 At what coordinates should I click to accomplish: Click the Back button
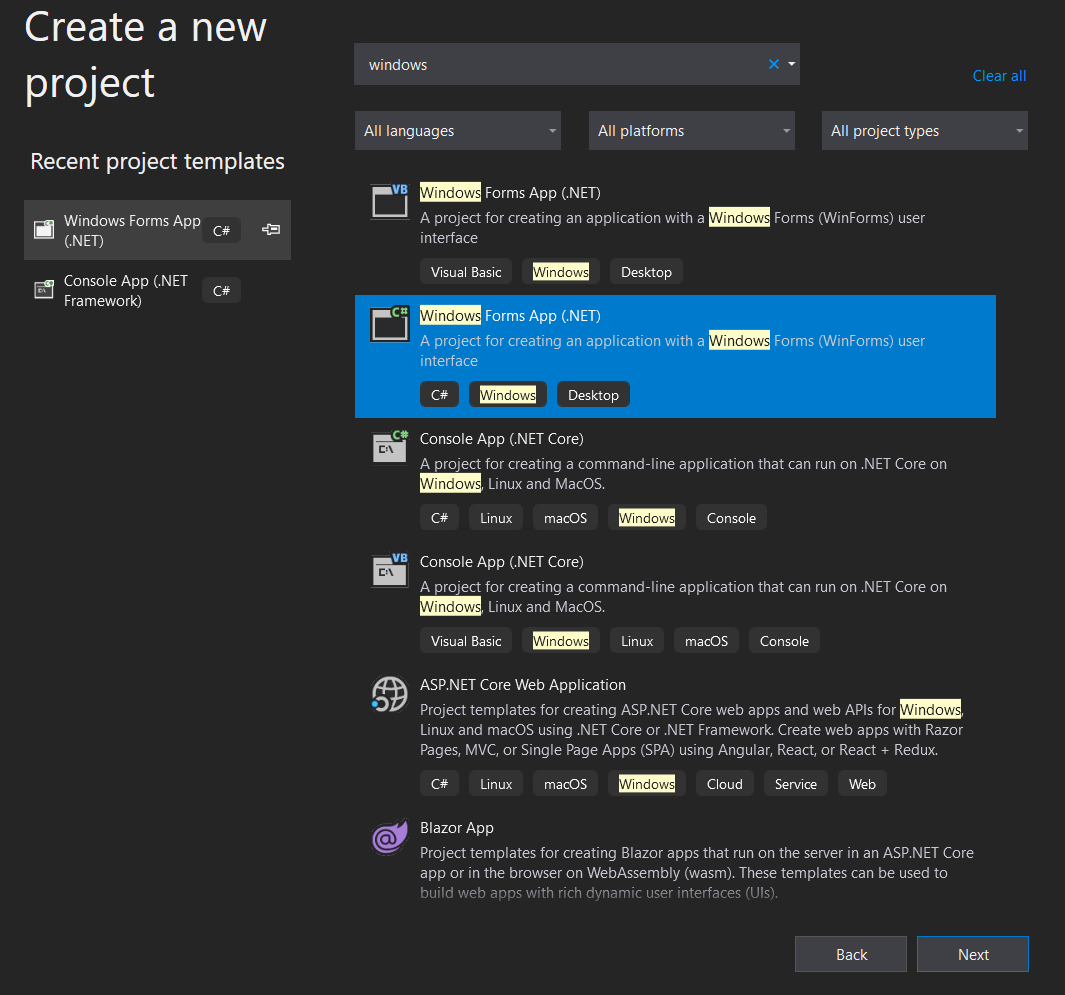point(851,954)
